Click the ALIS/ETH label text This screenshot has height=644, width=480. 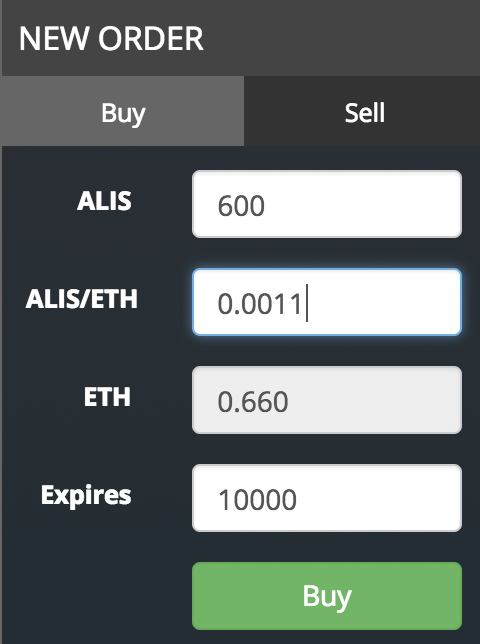[81, 299]
